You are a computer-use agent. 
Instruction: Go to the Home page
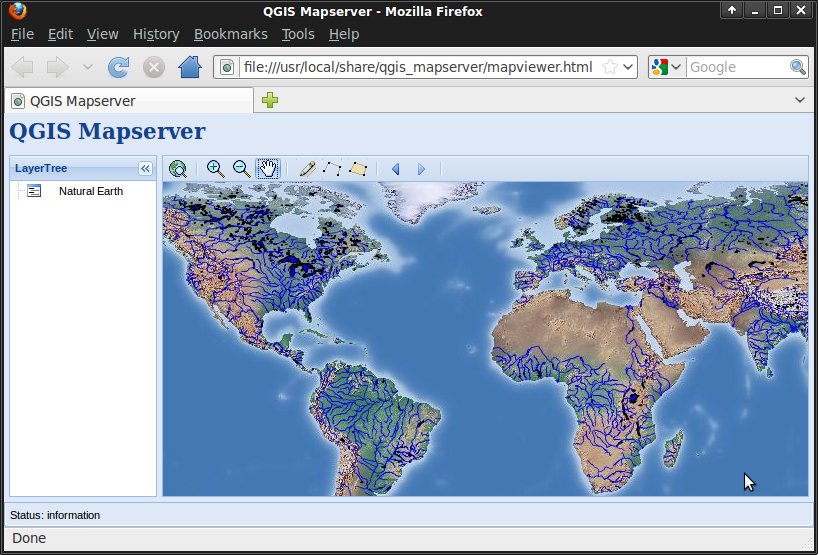coord(190,67)
